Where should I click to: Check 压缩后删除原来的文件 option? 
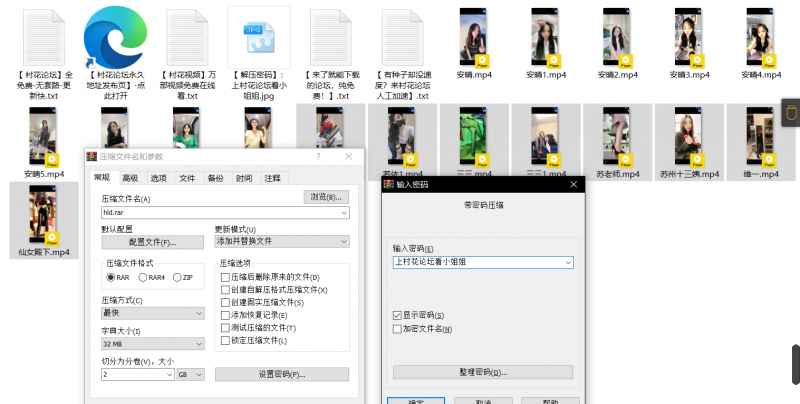226,277
